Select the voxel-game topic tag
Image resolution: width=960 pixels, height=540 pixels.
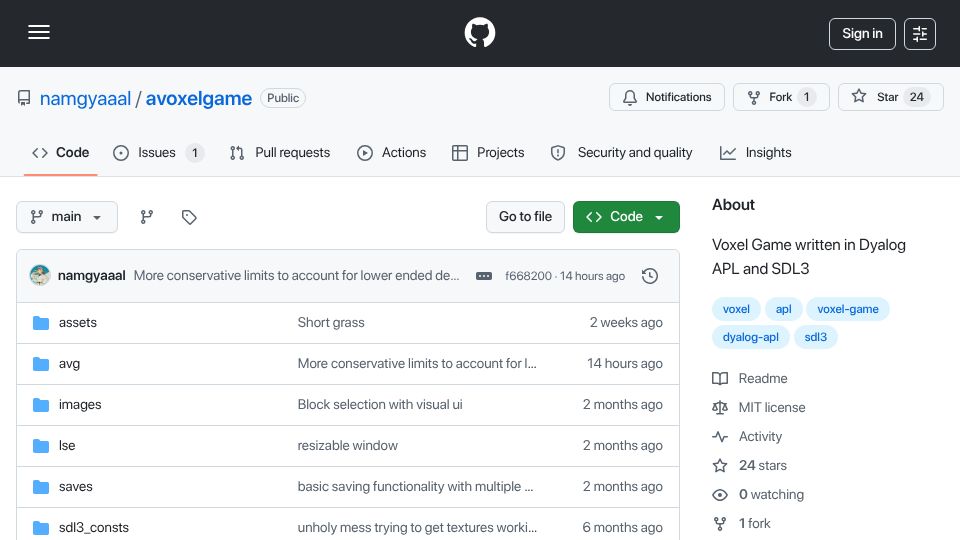click(848, 309)
